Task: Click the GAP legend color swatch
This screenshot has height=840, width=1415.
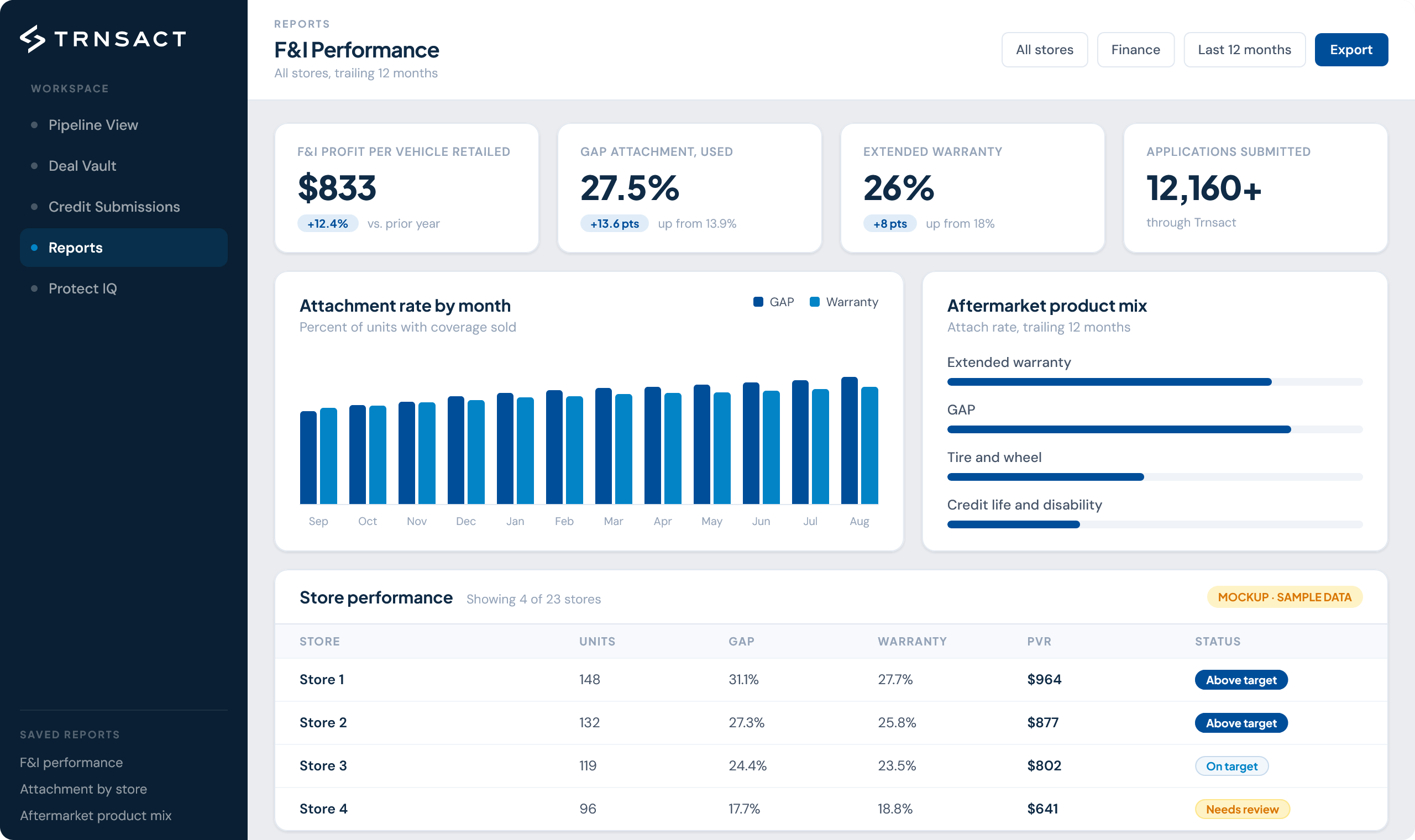Action: [758, 302]
